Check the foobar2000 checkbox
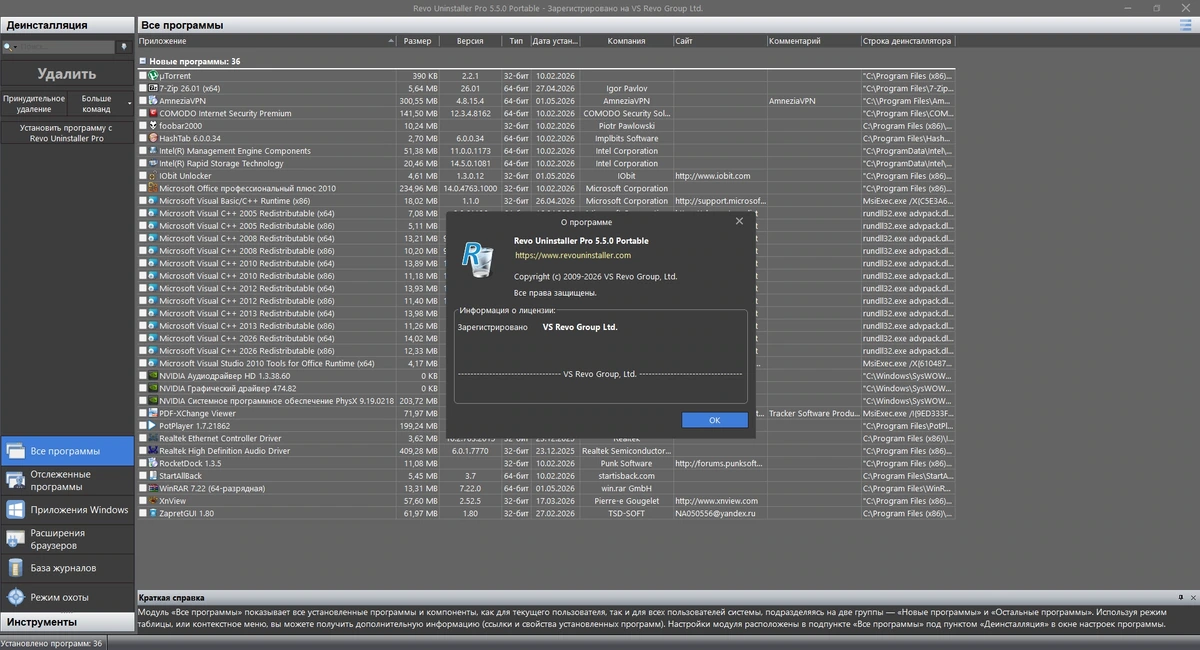Image resolution: width=1200 pixels, height=650 pixels. tap(143, 126)
